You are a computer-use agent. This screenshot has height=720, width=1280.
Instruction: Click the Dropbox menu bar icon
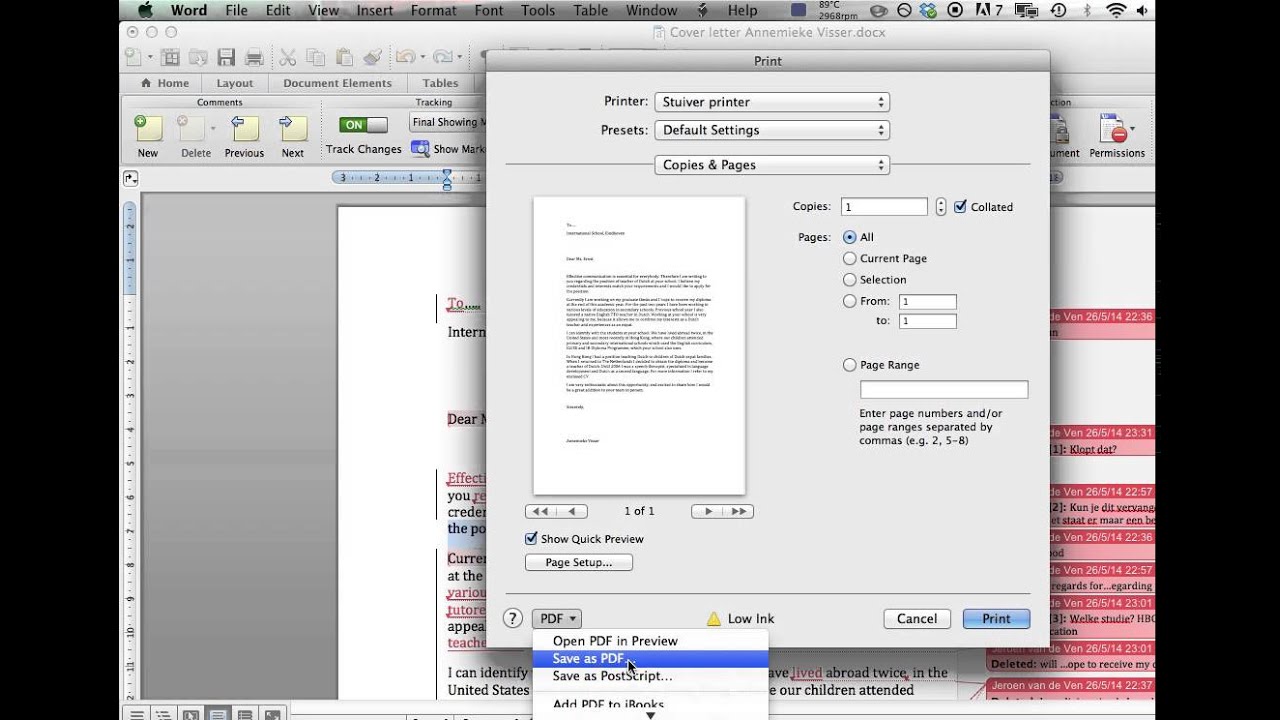(x=926, y=10)
